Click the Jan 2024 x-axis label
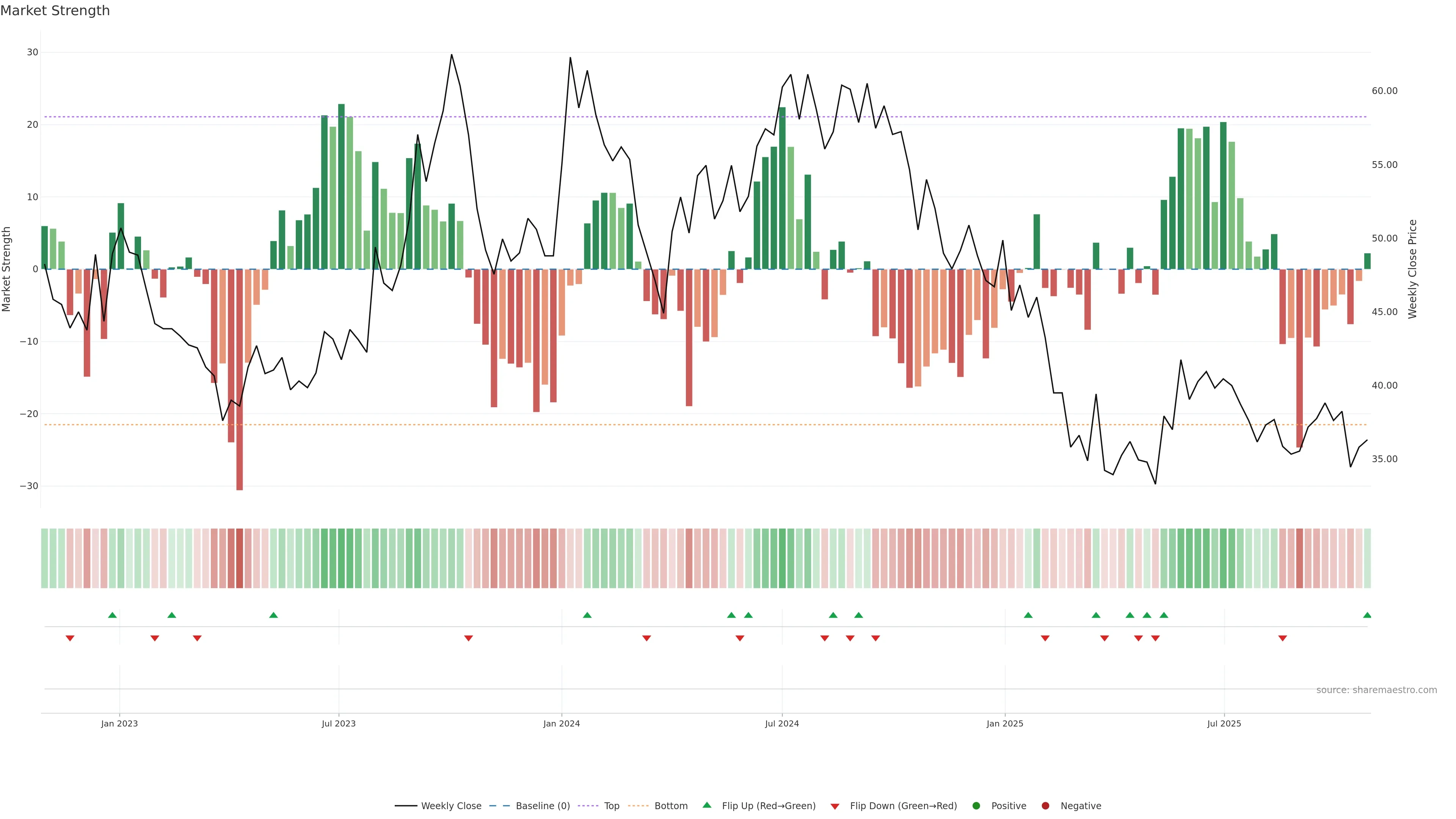Screen dimensions: 1456x819 pos(561,723)
